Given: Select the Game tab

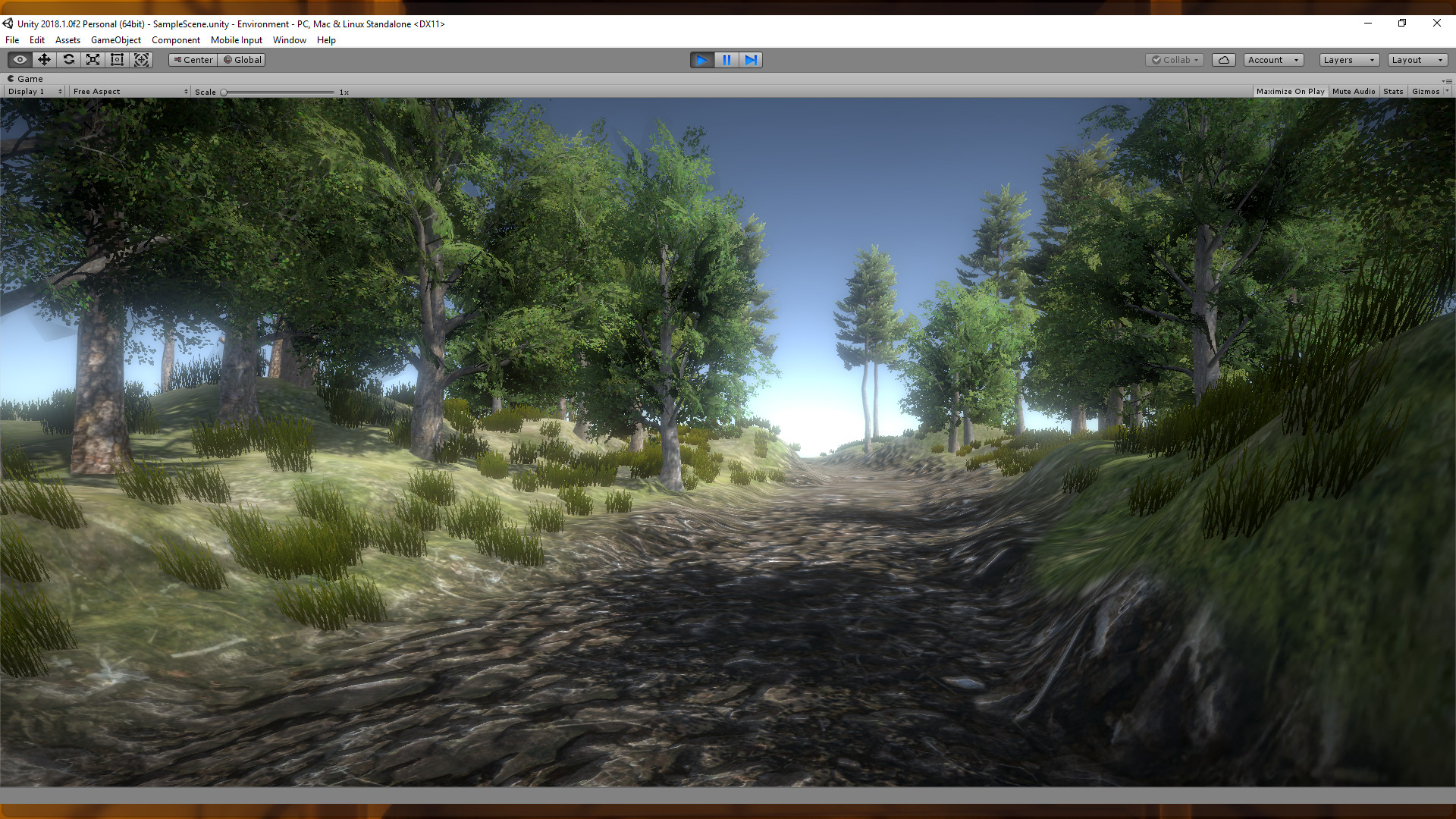Looking at the screenshot, I should 25,79.
